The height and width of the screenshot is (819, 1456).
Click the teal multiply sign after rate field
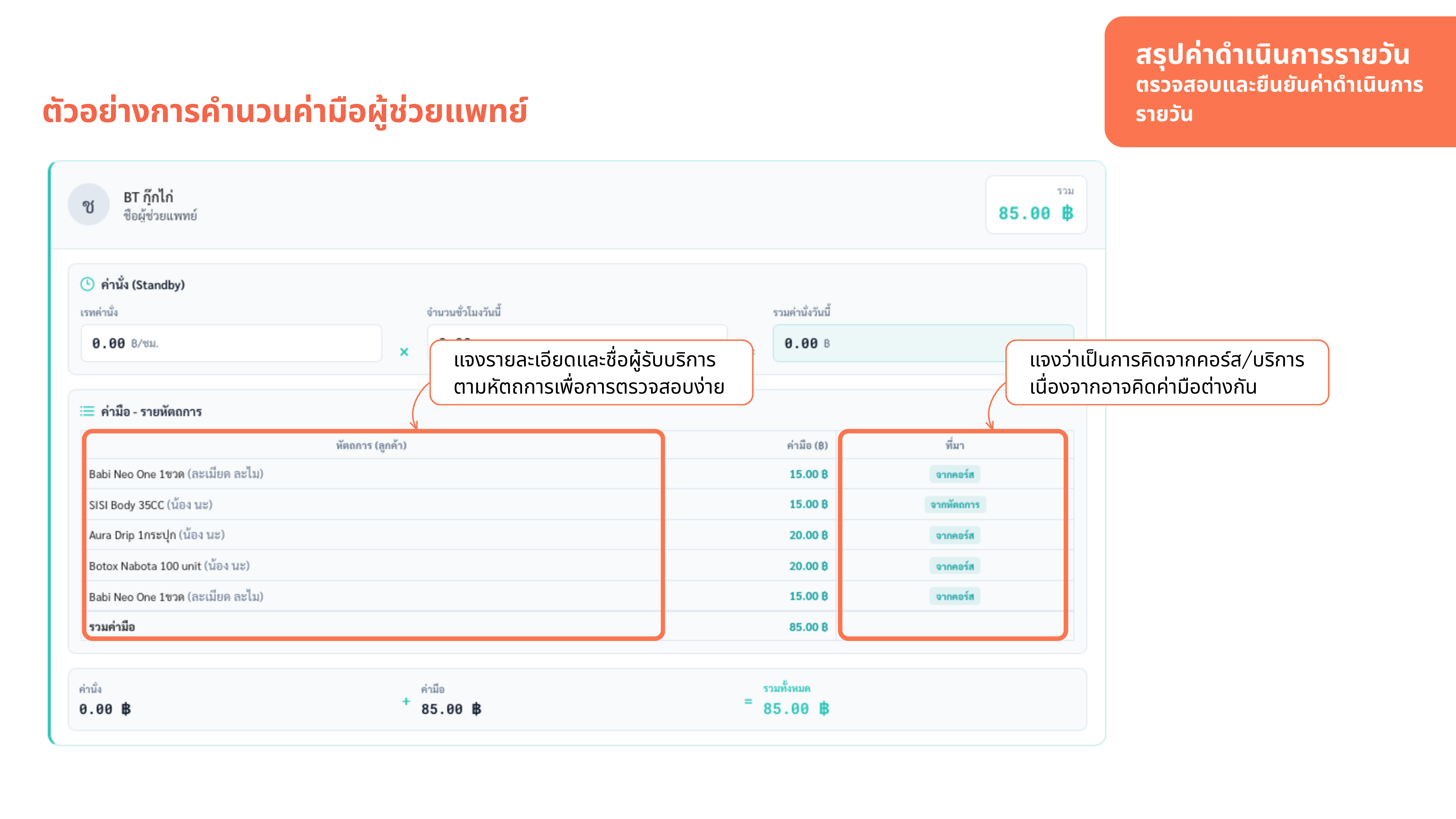point(404,352)
